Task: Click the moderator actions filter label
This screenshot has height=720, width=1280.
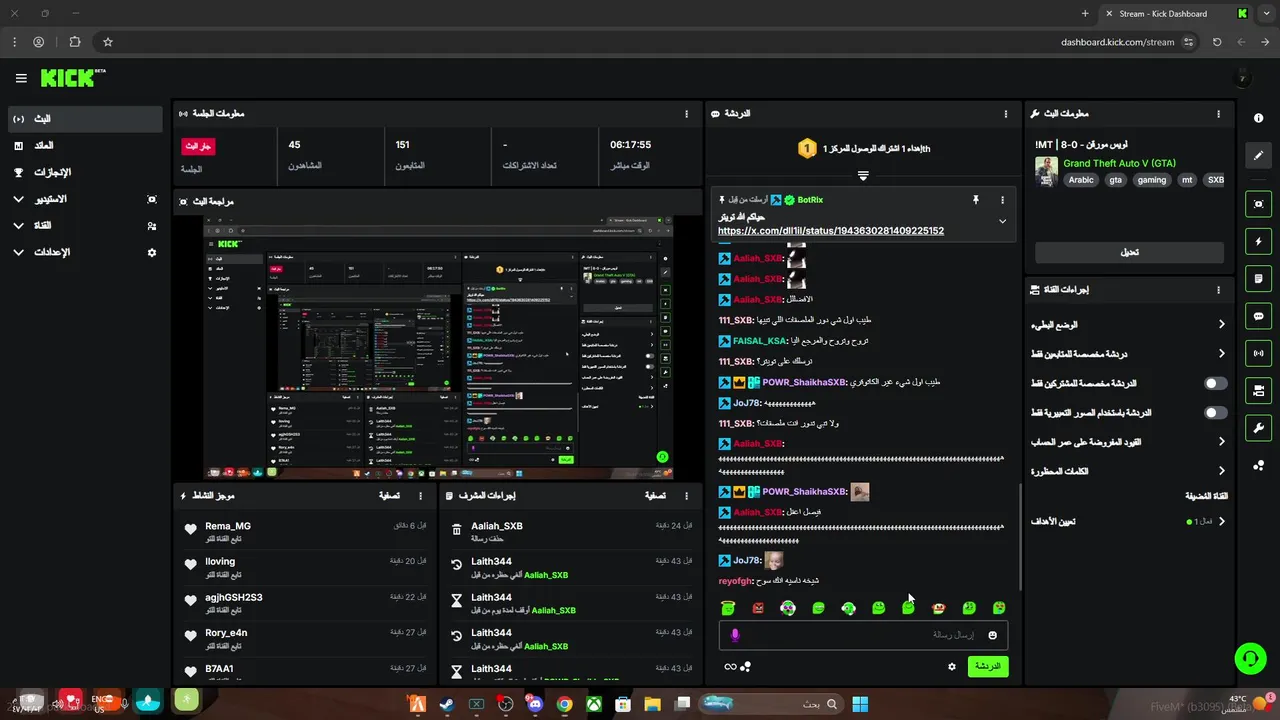Action: [655, 496]
